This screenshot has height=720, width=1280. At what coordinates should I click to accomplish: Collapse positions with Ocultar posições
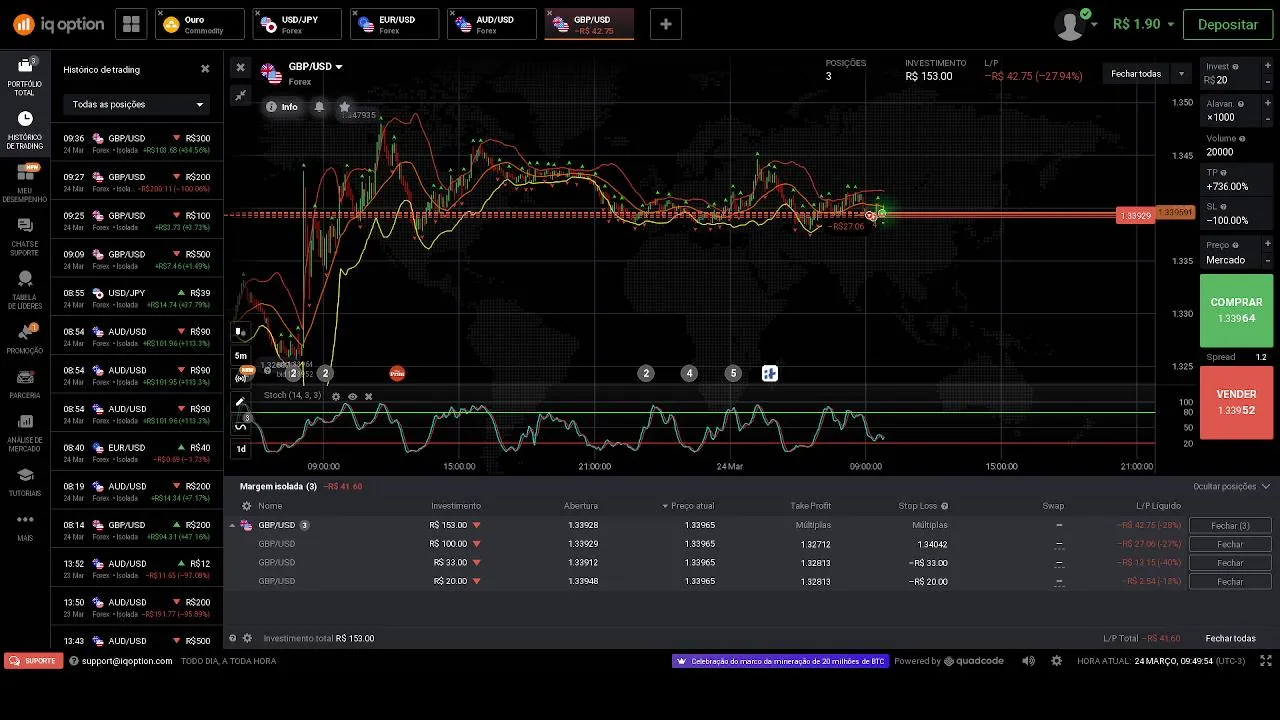pos(1231,486)
